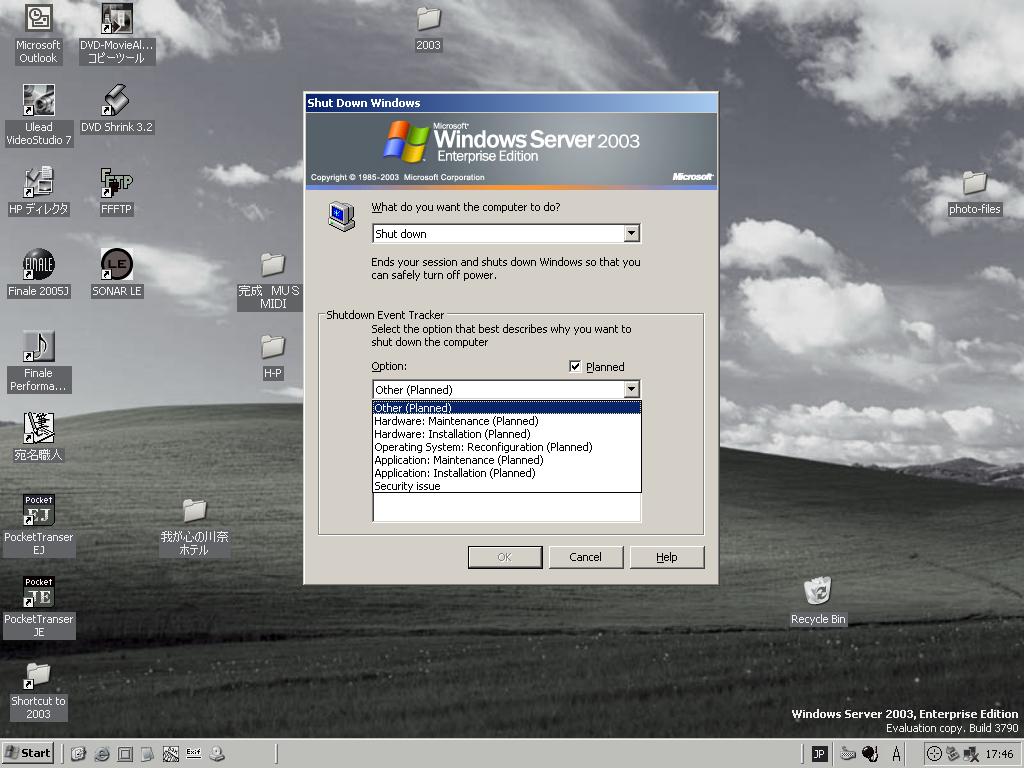Open the Shortcut to 2003 desktop icon
The height and width of the screenshot is (768, 1024).
click(x=38, y=691)
